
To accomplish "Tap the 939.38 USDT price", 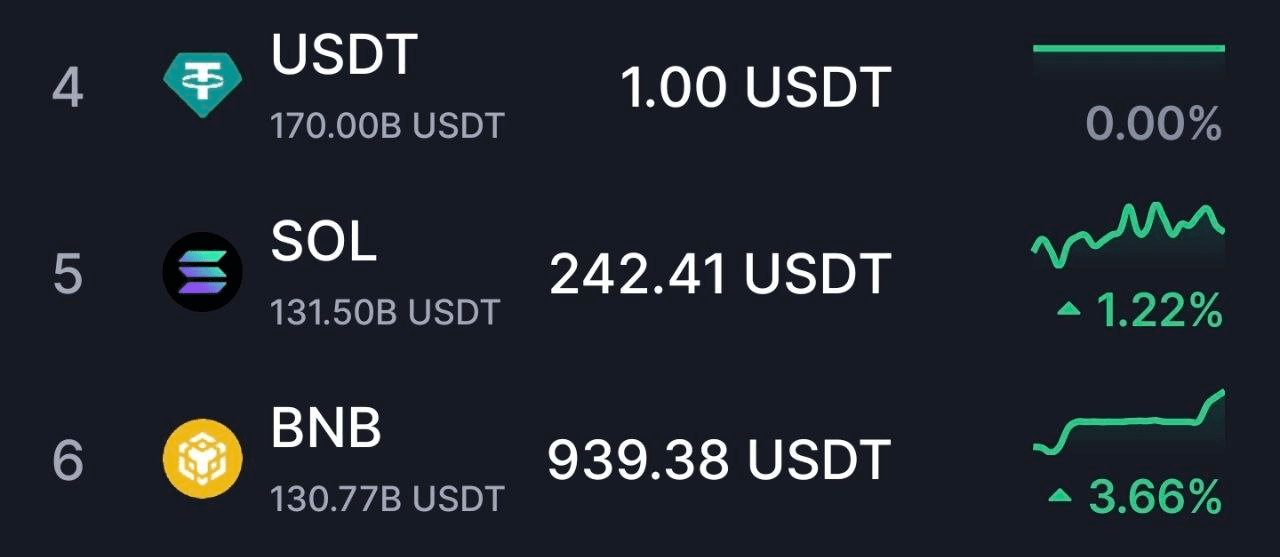I will click(719, 460).
